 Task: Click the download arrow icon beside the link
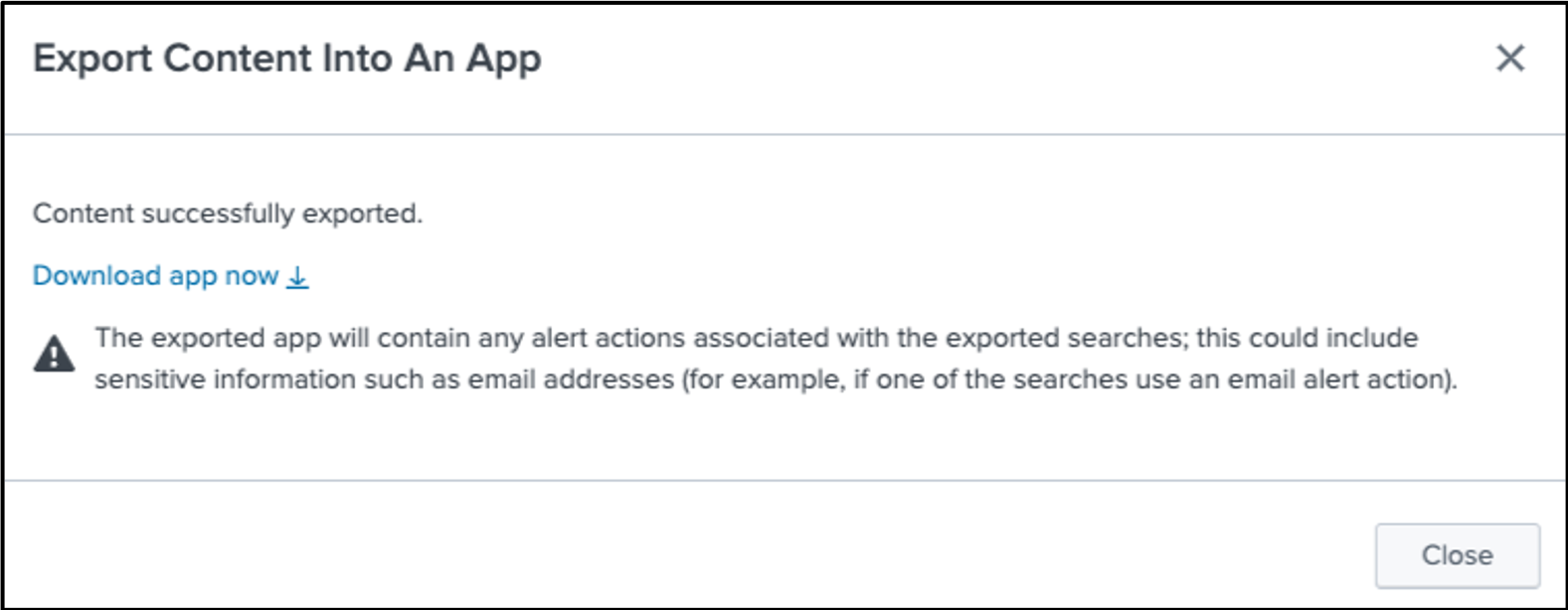pyautogui.click(x=297, y=277)
